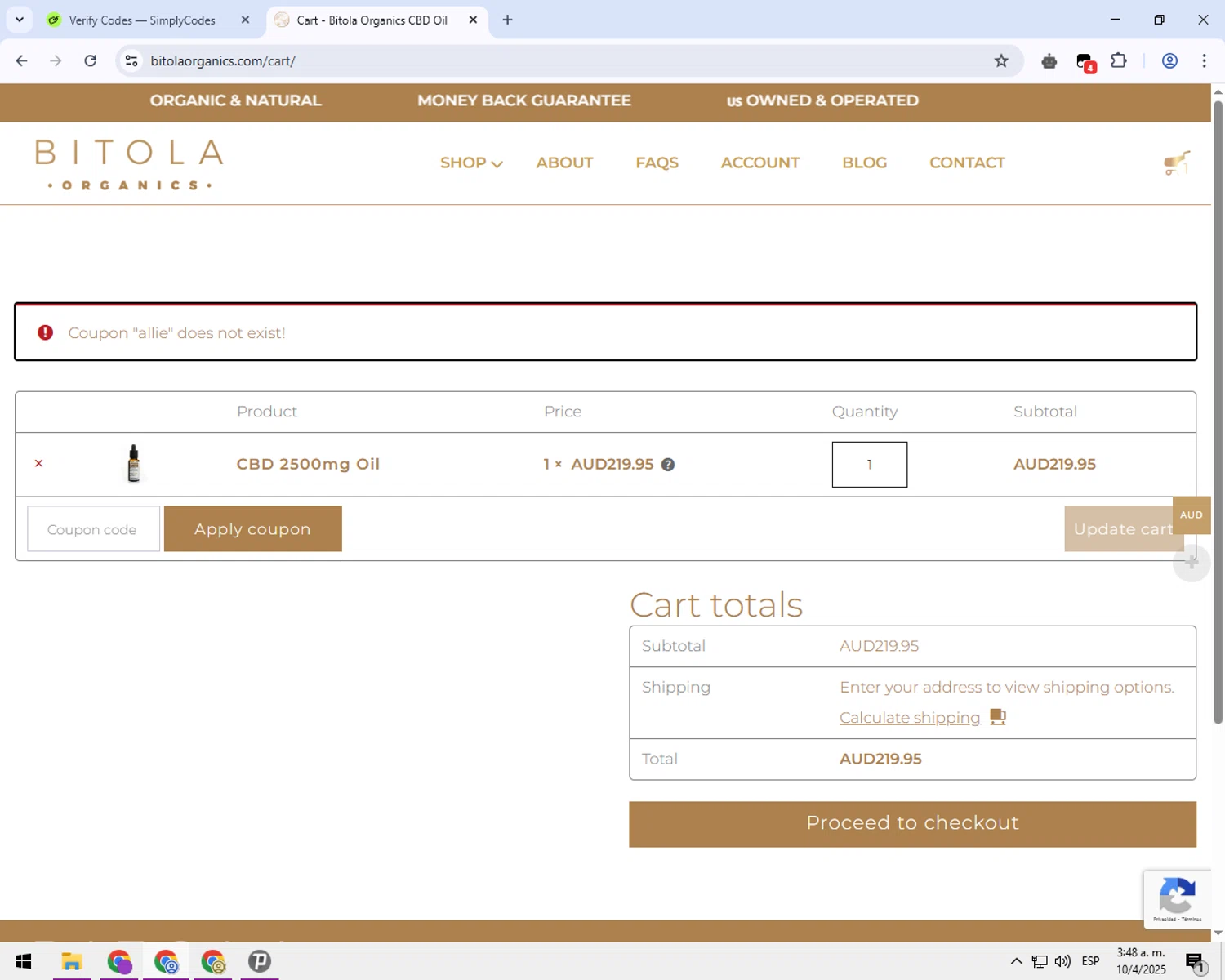
Task: Close the Verify Codes SimplyCodes tab
Action: pyautogui.click(x=245, y=20)
